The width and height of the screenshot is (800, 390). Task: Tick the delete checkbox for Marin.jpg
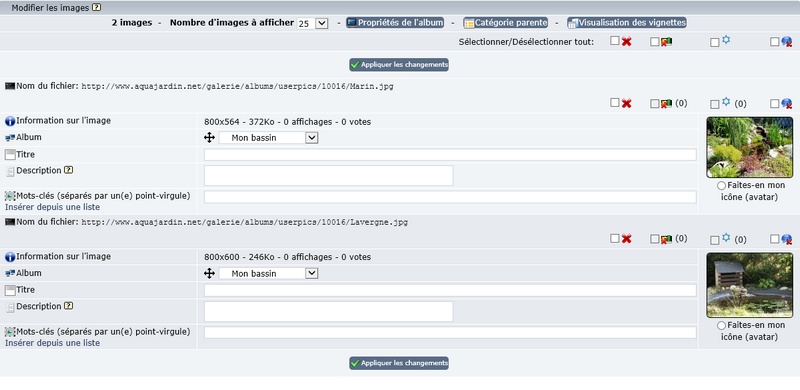615,103
